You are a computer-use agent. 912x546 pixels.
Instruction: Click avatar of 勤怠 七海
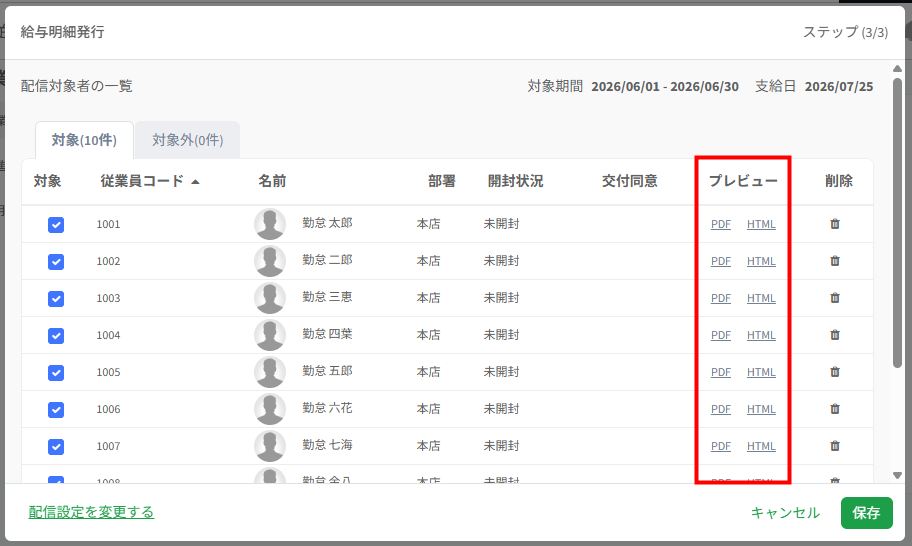click(270, 446)
